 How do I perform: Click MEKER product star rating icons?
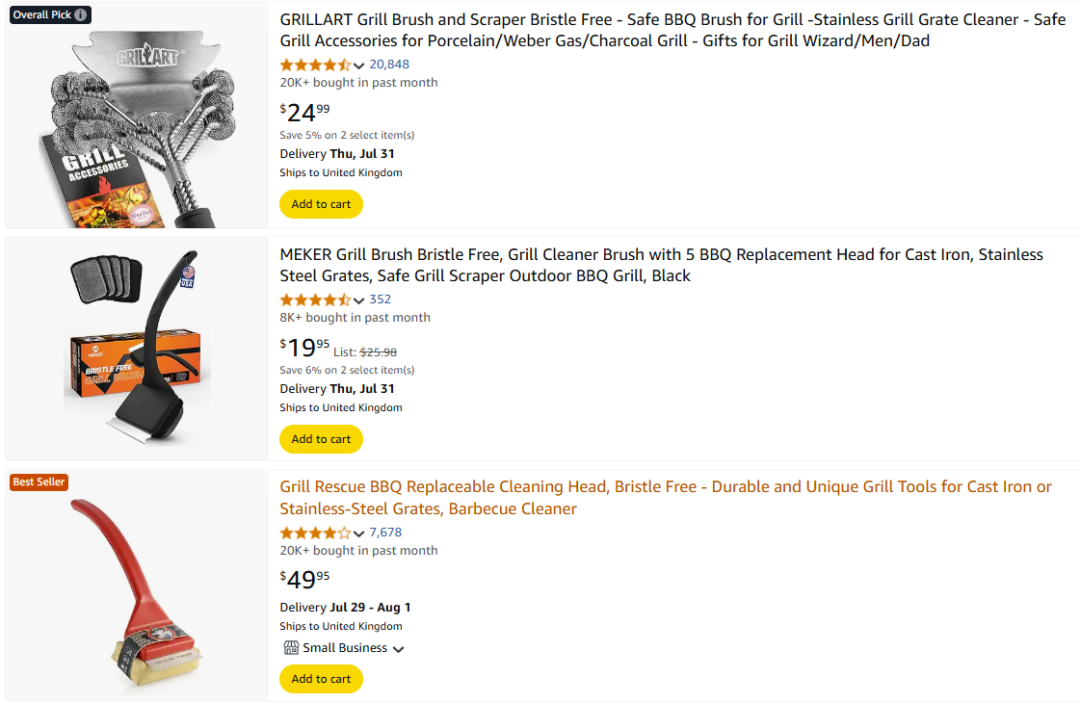pos(315,300)
